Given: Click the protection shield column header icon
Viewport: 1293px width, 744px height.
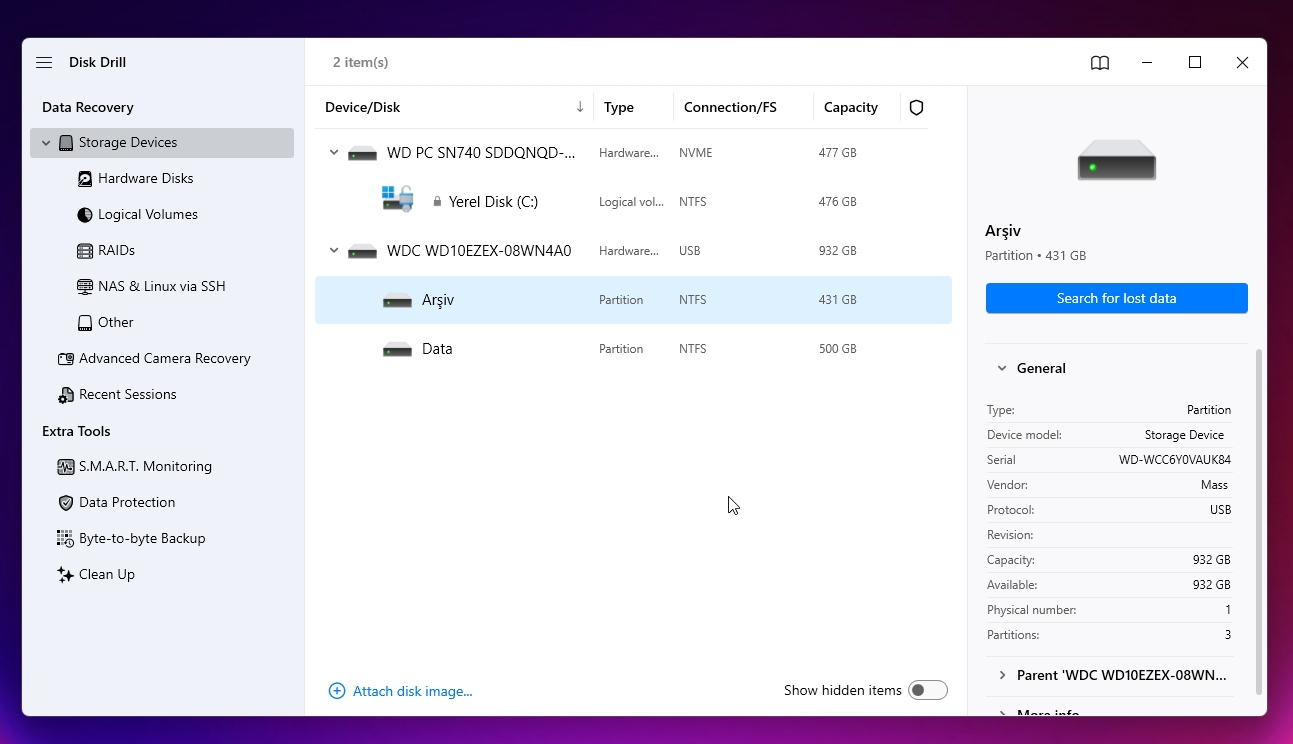Looking at the screenshot, I should [x=916, y=108].
